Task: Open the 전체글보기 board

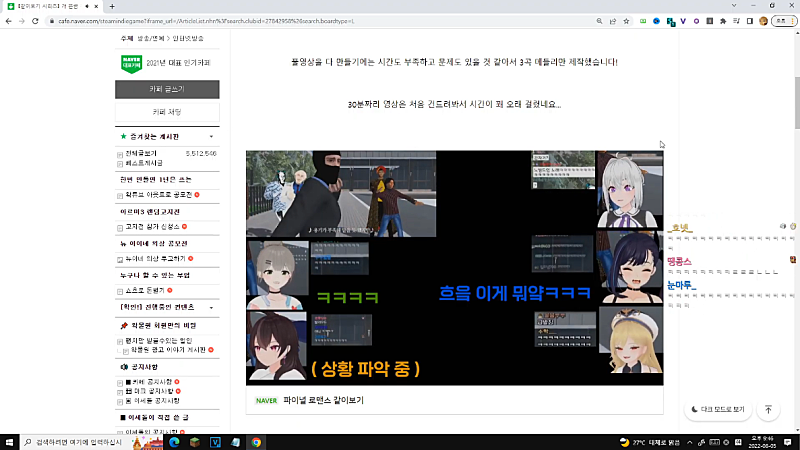Action: pyautogui.click(x=142, y=153)
